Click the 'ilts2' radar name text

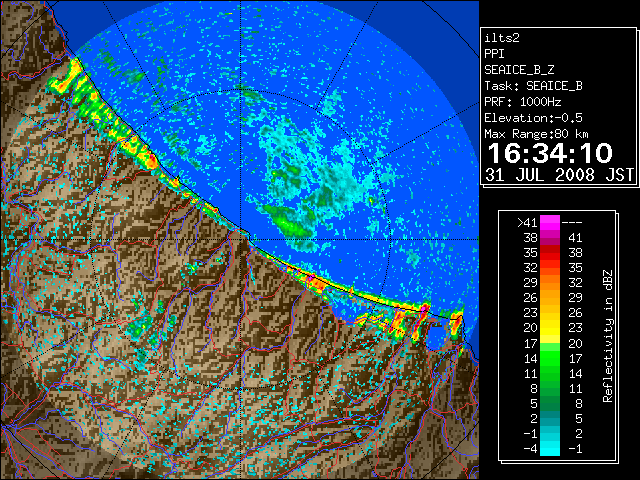click(x=502, y=38)
